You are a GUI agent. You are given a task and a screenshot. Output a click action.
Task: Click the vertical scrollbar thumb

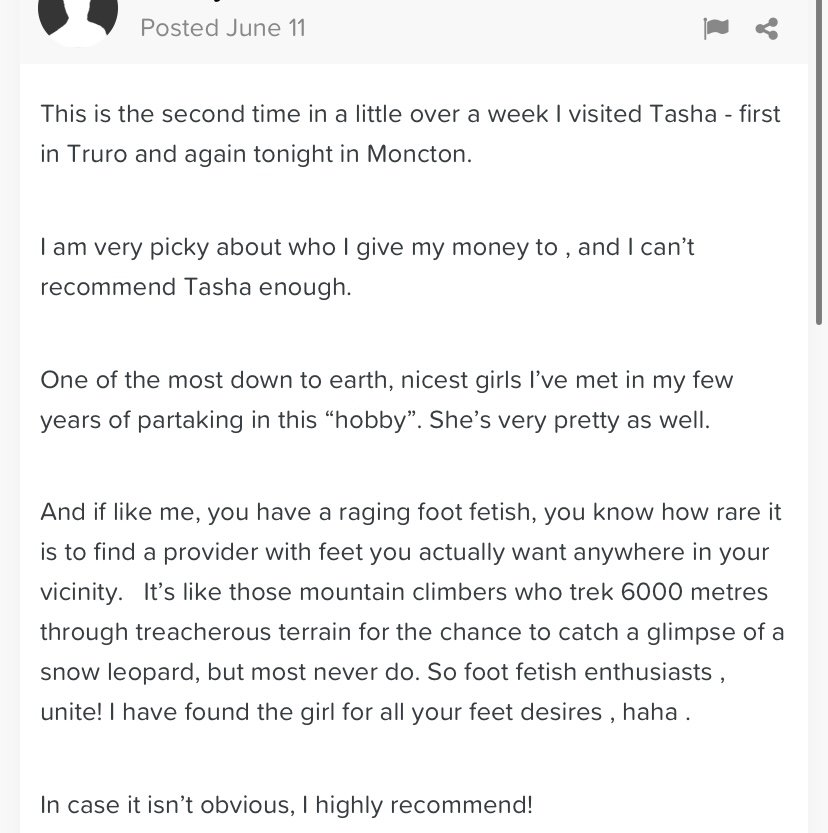tap(821, 159)
